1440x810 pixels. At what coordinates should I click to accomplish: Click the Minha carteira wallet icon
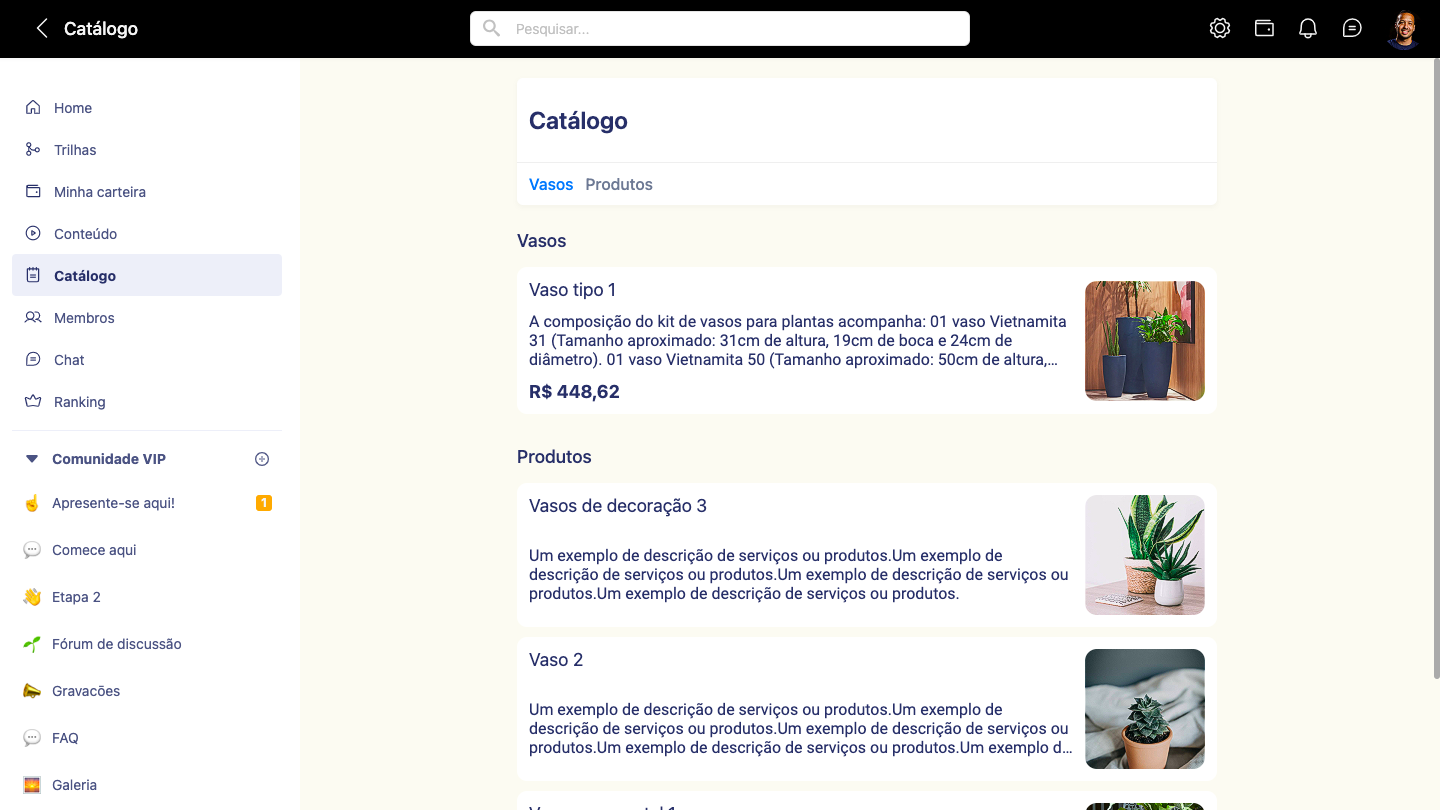click(x=33, y=192)
